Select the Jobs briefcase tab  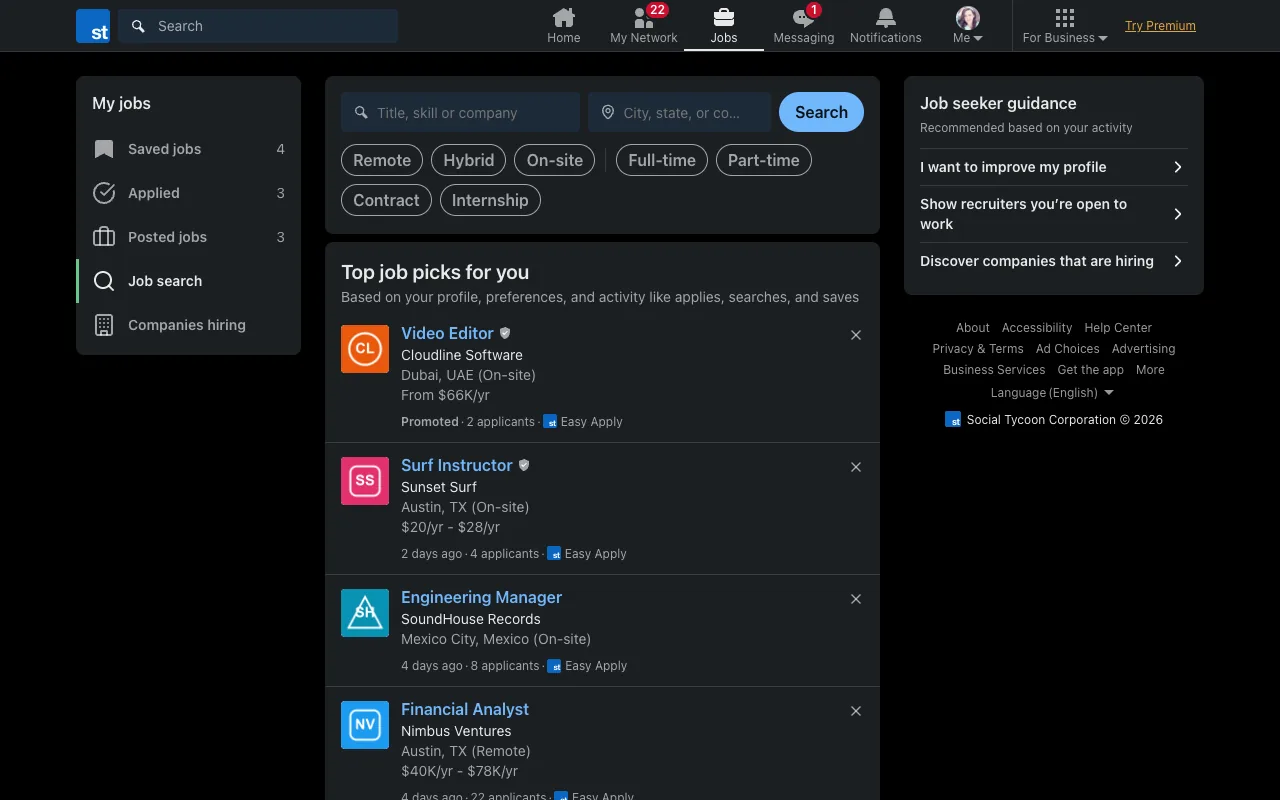pyautogui.click(x=724, y=26)
